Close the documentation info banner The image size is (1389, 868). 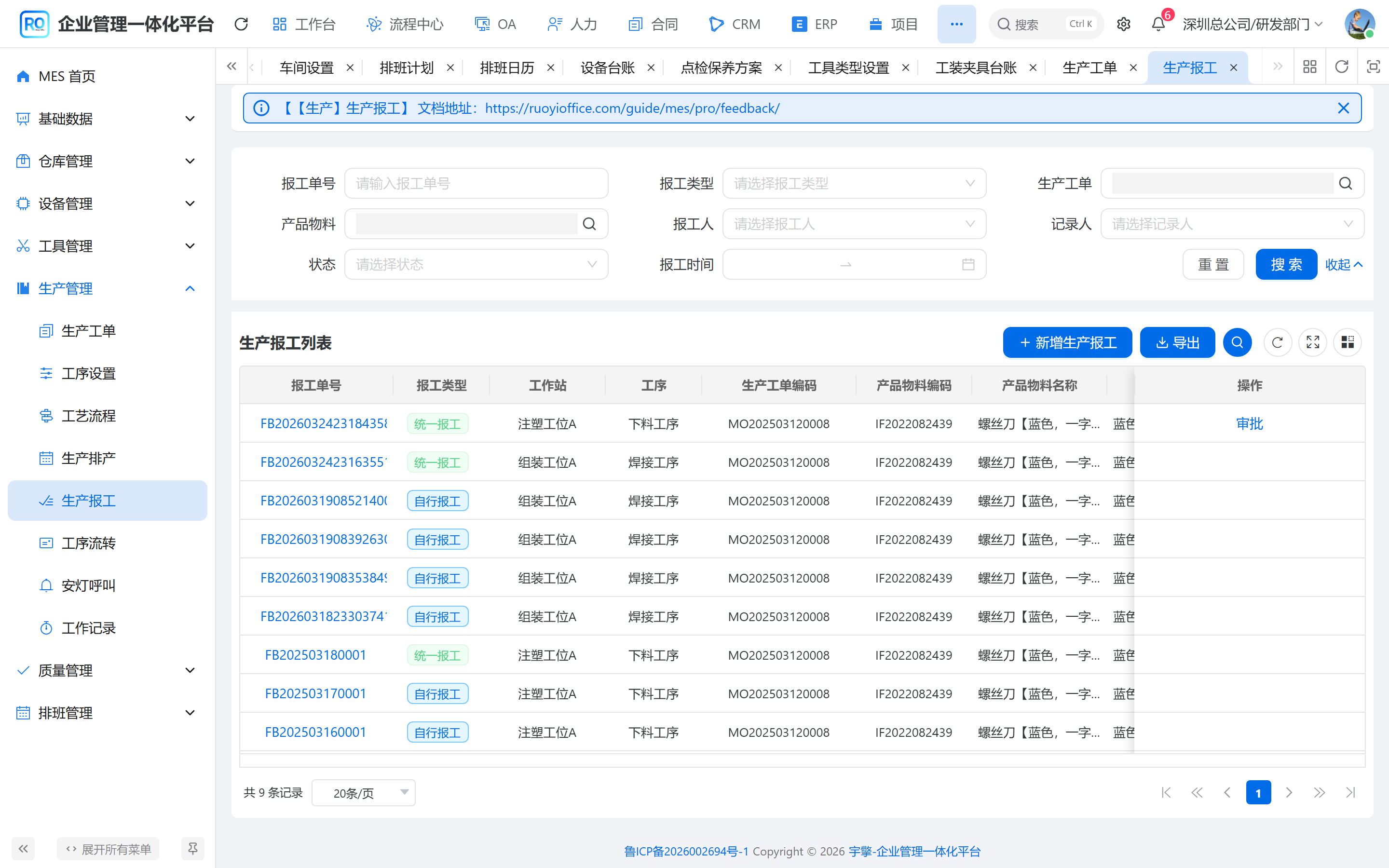[1343, 108]
